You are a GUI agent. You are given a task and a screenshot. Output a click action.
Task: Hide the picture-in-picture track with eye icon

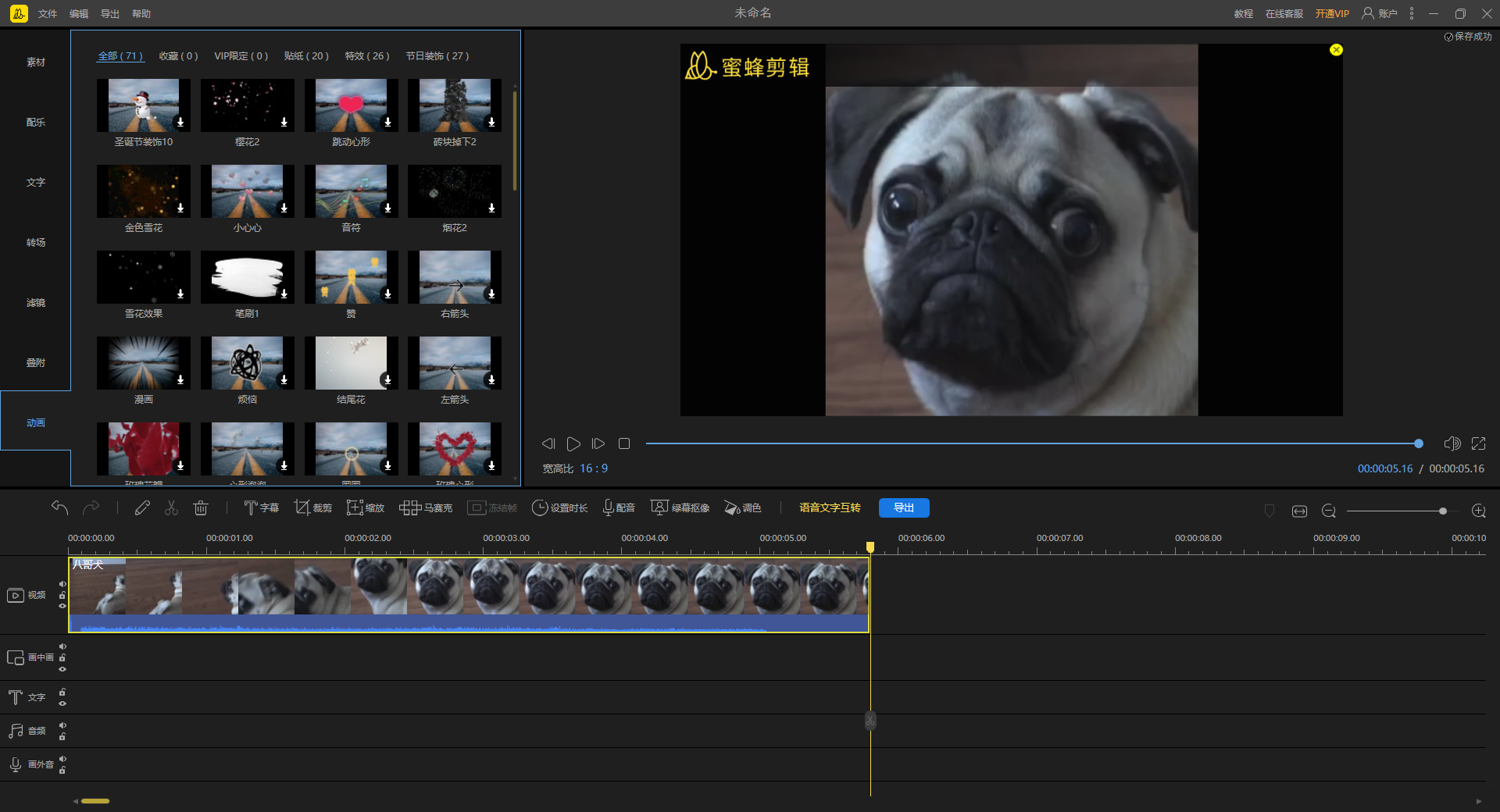62,669
